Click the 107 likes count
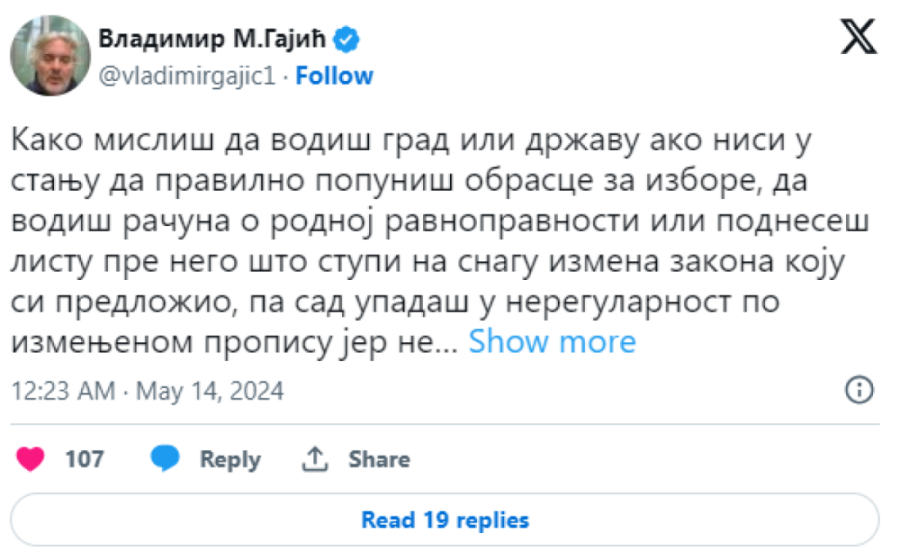The height and width of the screenshot is (560, 900). (84, 459)
